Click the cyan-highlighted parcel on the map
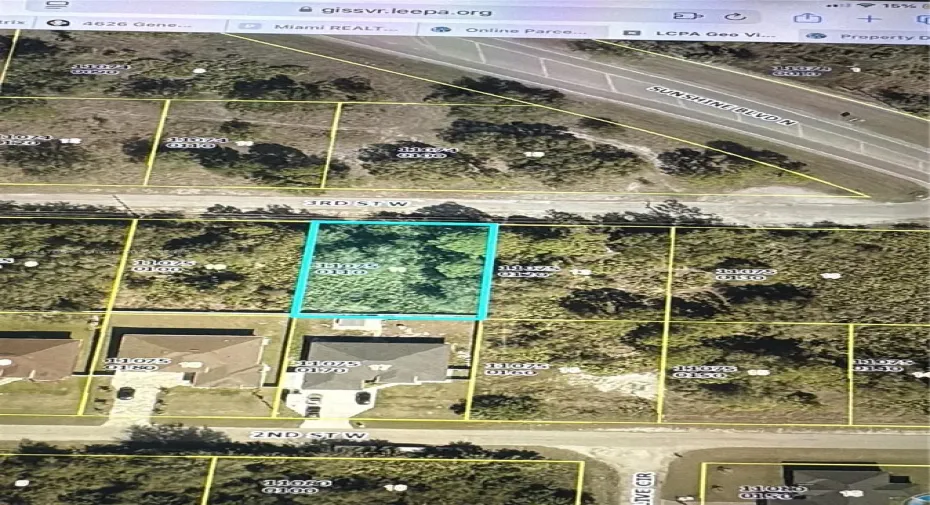Screen dimensions: 930x505 tap(396, 270)
